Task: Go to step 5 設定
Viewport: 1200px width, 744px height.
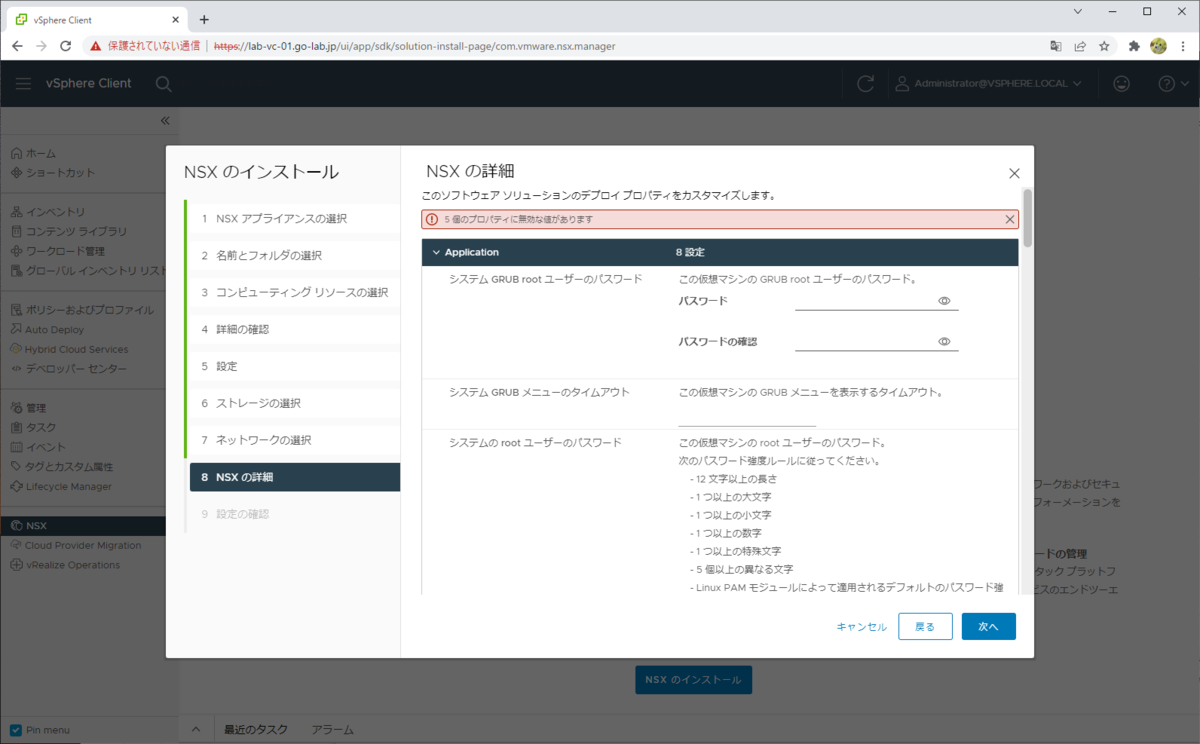Action: coord(294,366)
